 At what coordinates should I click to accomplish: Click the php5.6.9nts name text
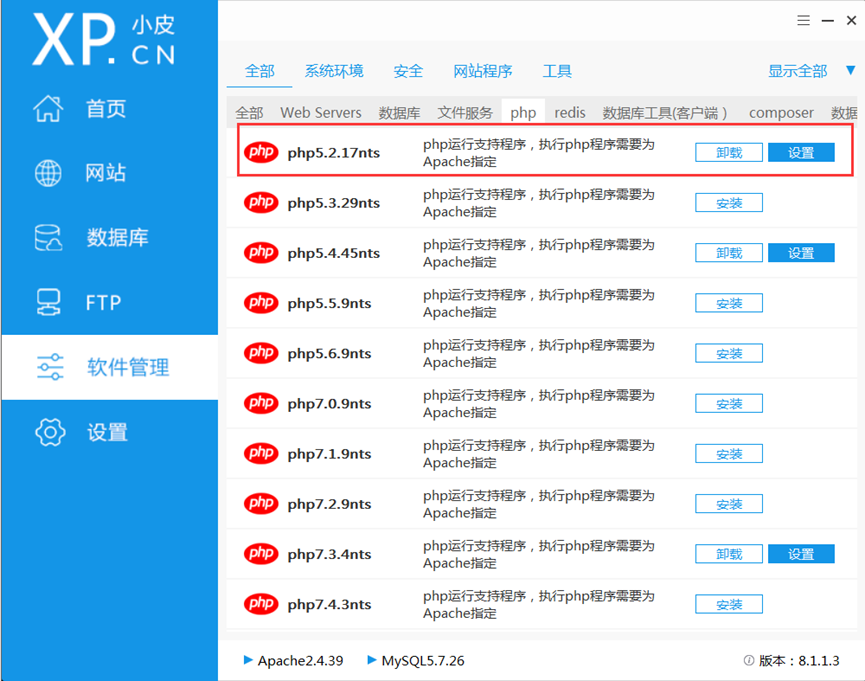click(329, 354)
